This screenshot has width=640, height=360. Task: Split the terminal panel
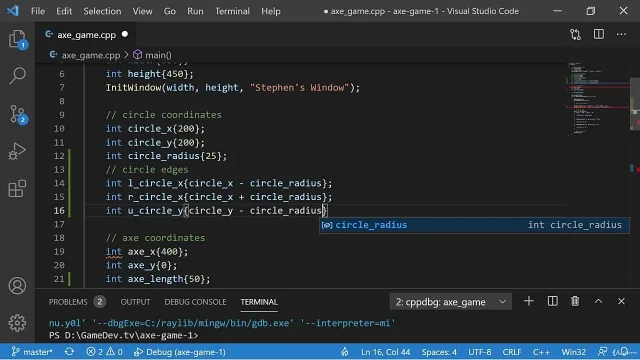click(552, 301)
